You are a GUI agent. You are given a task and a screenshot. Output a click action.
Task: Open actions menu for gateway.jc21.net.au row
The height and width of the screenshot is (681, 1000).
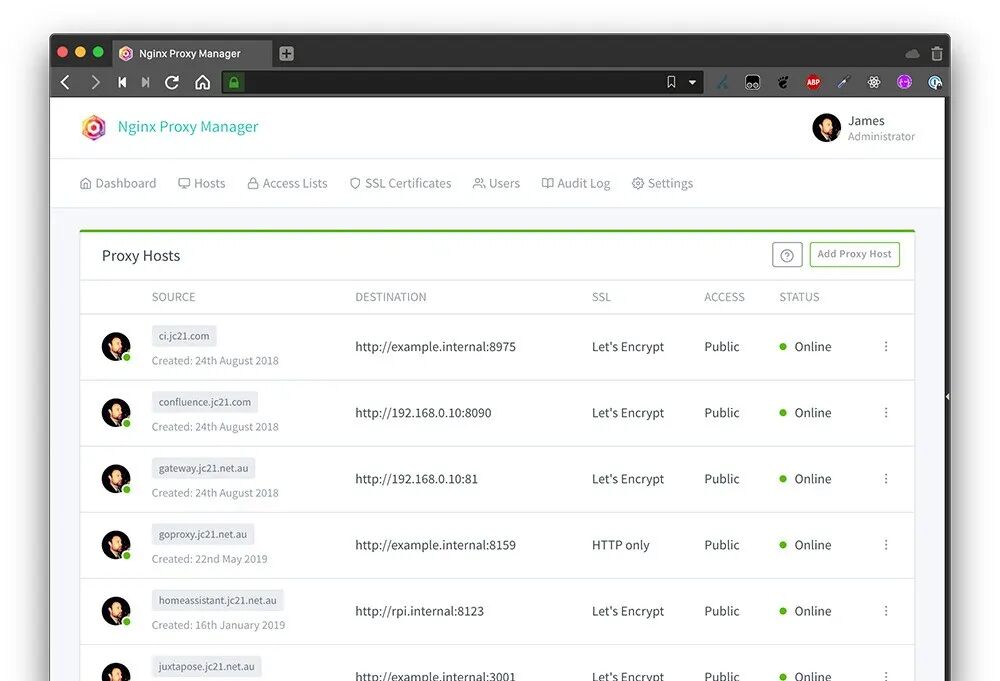[886, 479]
